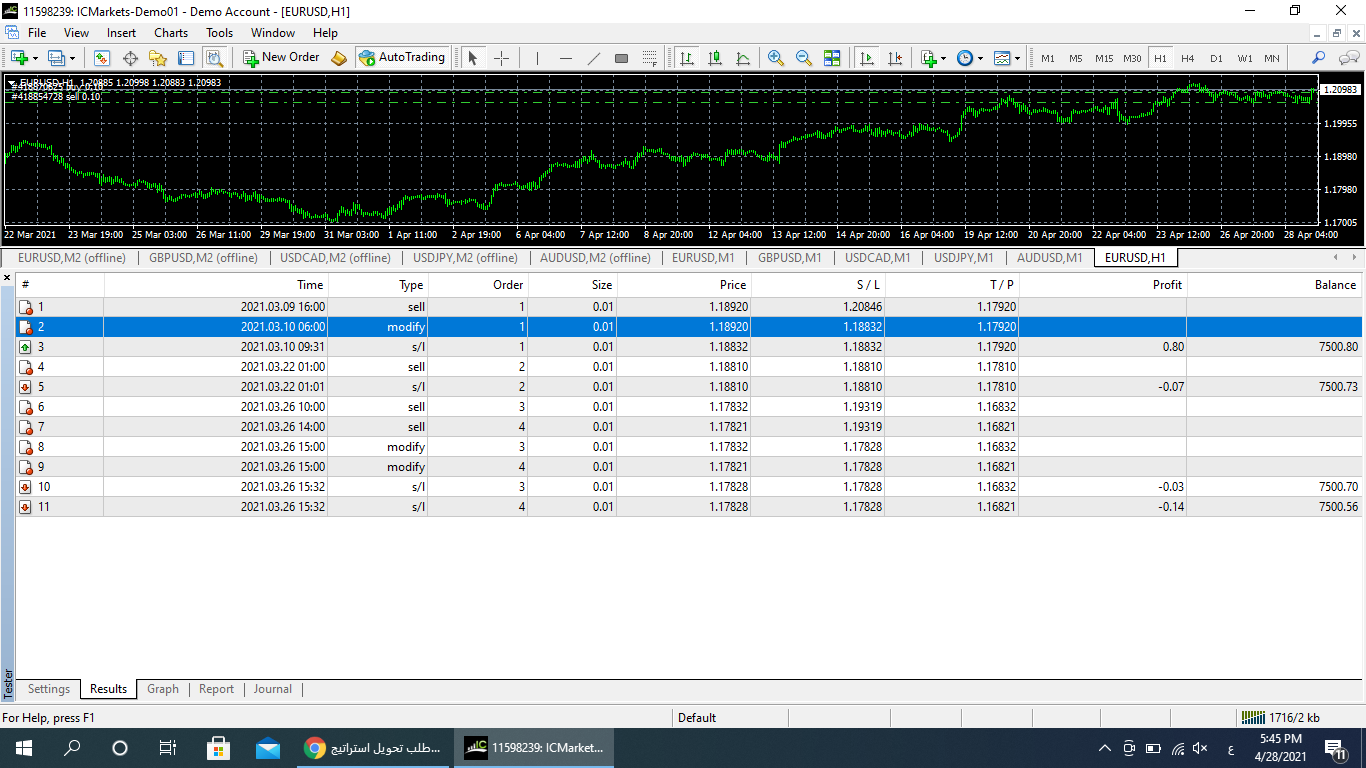The width and height of the screenshot is (1366, 768).
Task: Open the MetaEditor yellow book icon
Action: (x=339, y=58)
